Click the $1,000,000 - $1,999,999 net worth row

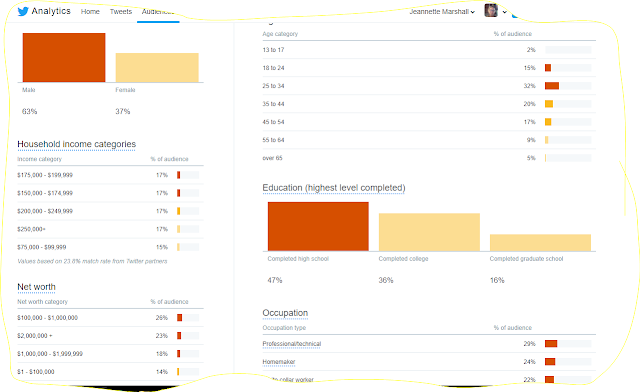pyautogui.click(x=110, y=354)
